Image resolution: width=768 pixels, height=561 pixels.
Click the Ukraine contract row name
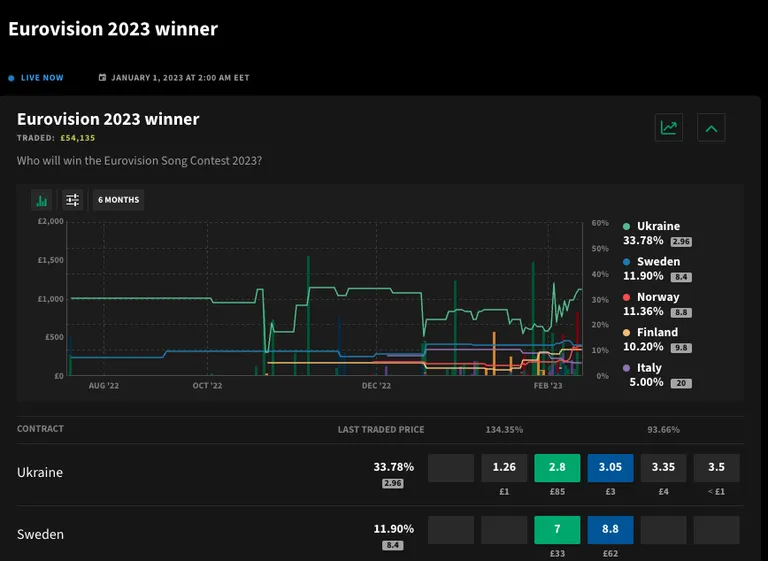tap(40, 472)
